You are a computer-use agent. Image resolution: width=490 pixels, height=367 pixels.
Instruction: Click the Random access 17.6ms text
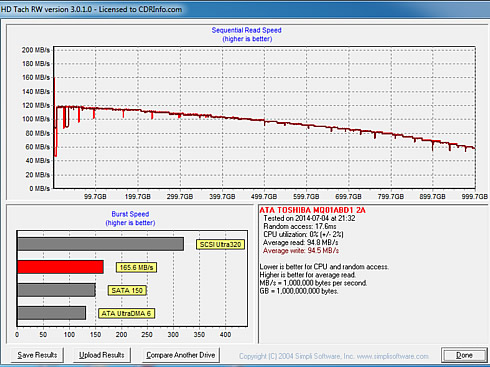coord(300,226)
